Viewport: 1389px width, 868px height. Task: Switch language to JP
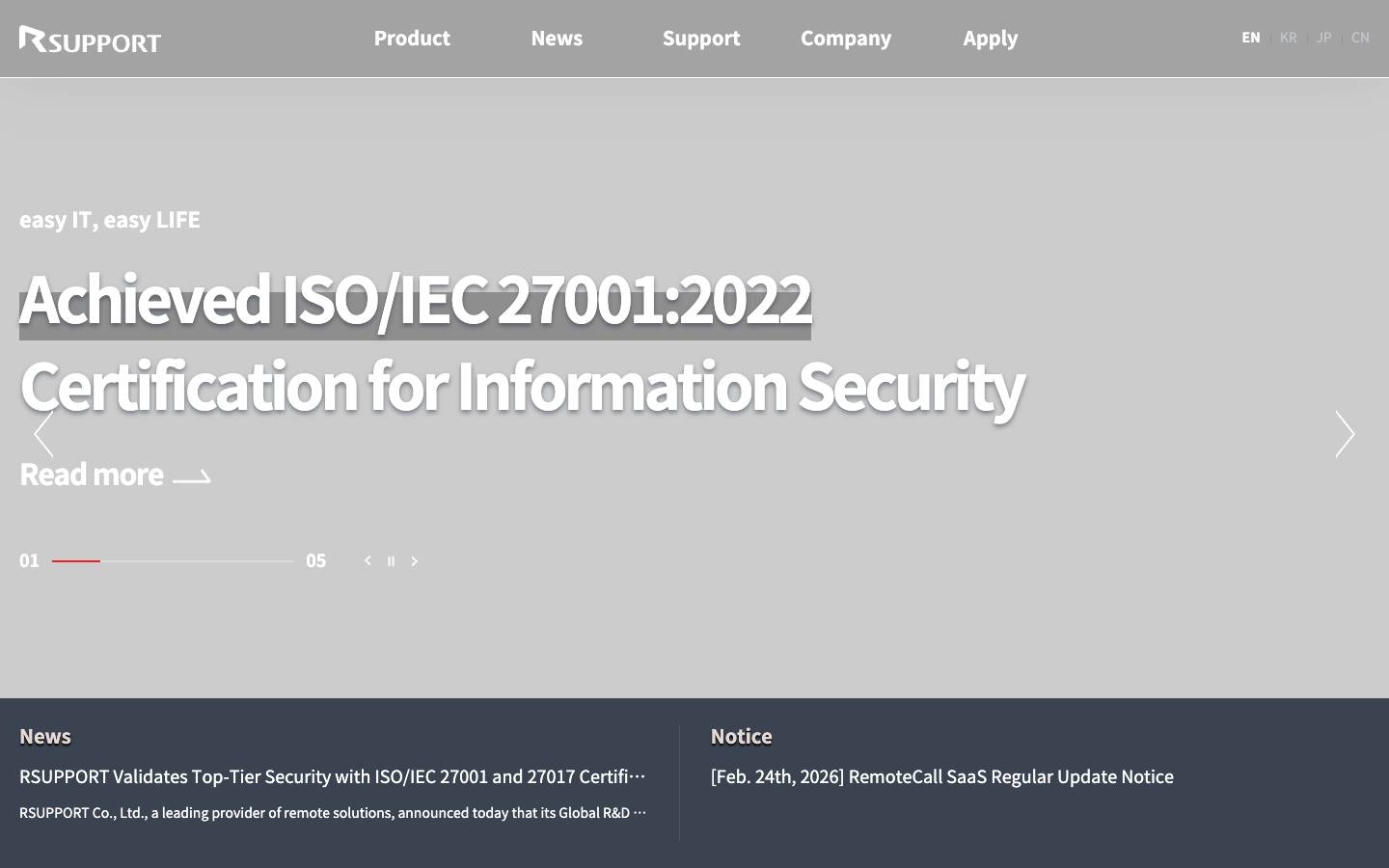(x=1323, y=38)
